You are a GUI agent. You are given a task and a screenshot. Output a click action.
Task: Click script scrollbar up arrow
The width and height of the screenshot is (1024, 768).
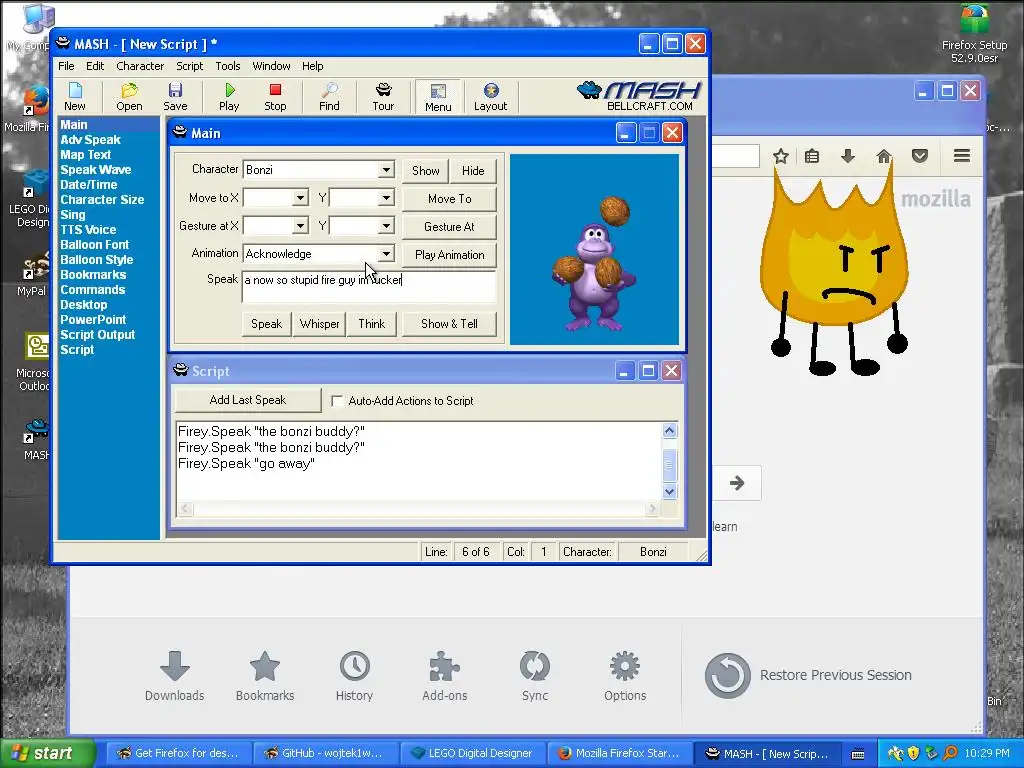tap(669, 430)
